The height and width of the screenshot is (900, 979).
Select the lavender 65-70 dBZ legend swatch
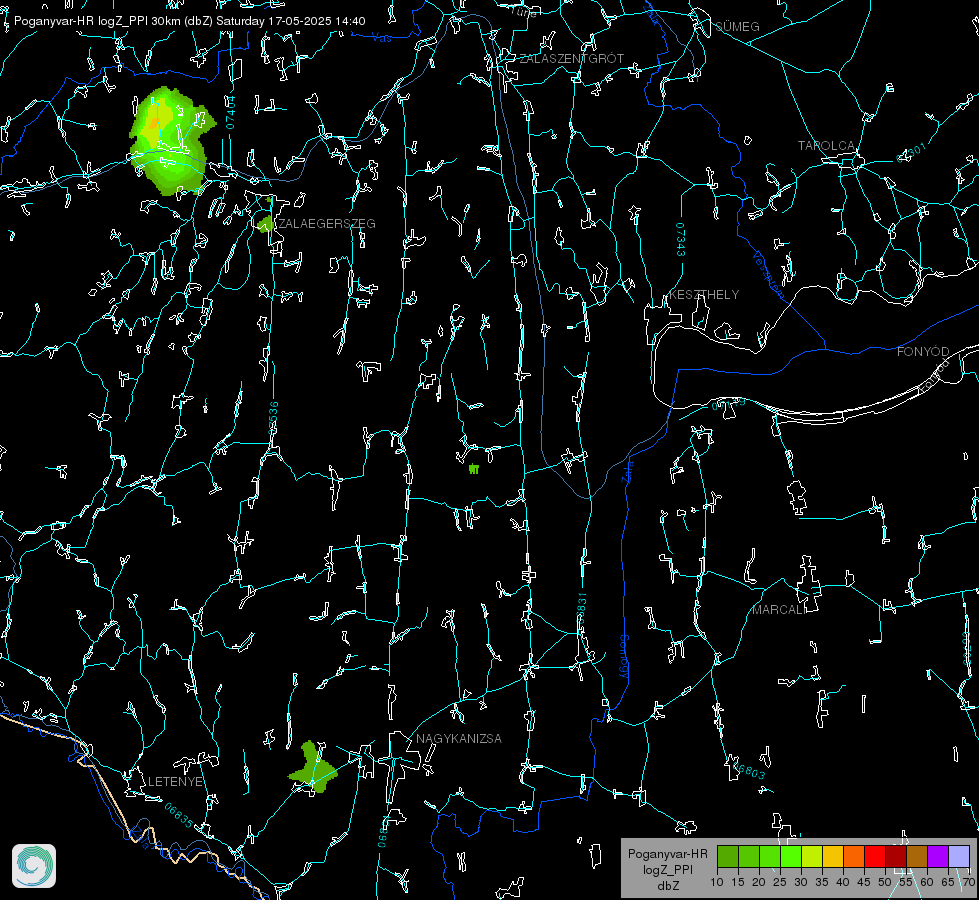tap(959, 856)
